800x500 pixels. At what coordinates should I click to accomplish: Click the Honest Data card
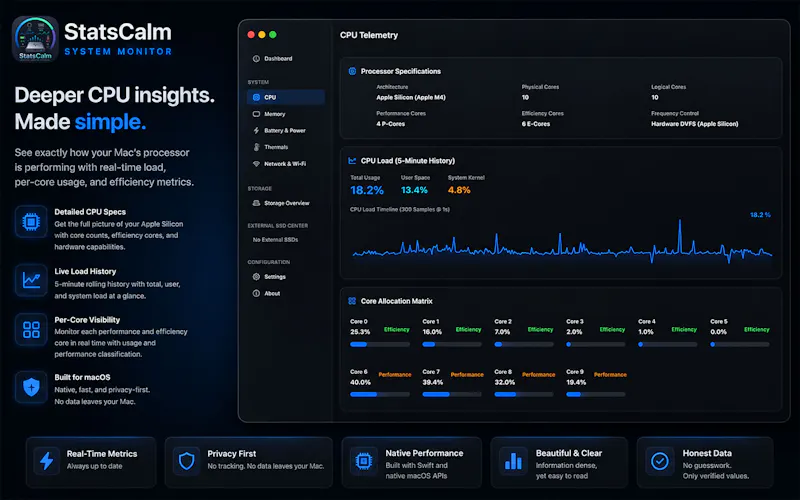tap(705, 462)
